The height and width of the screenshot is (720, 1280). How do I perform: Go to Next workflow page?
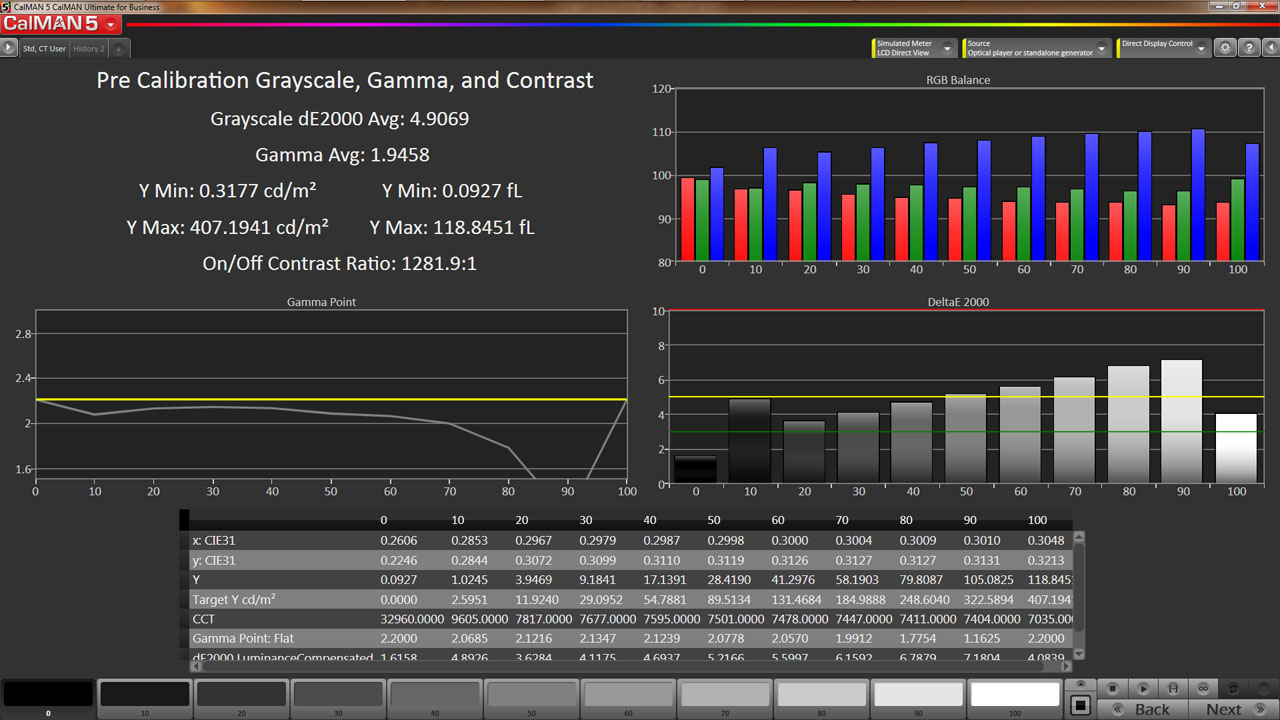click(1233, 709)
